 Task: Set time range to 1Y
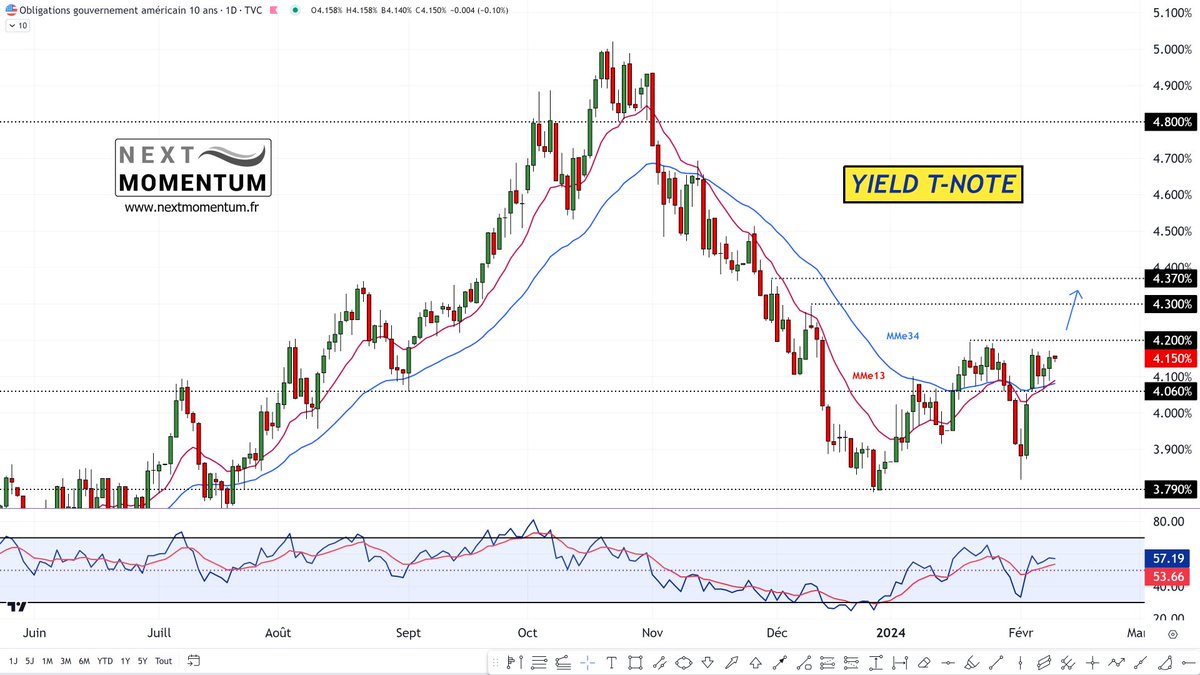125,661
